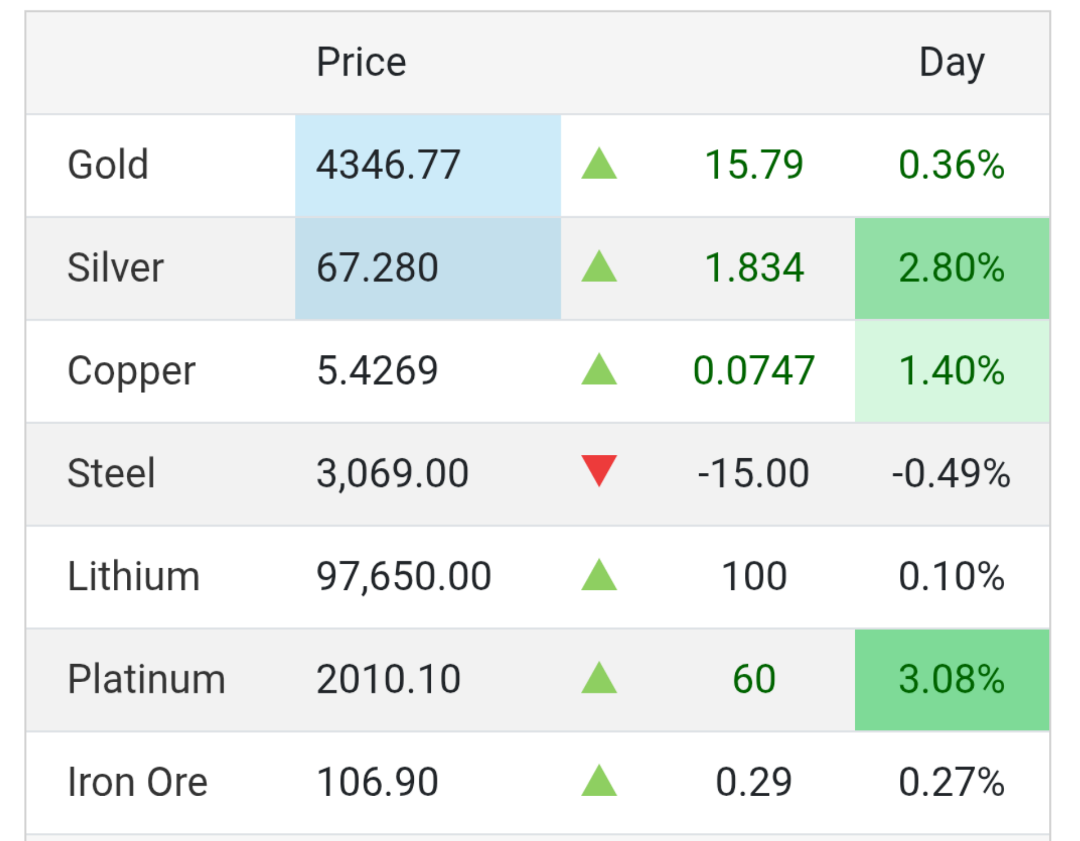The height and width of the screenshot is (841, 1080).
Task: Open the Gold commodity link
Action: tap(108, 165)
